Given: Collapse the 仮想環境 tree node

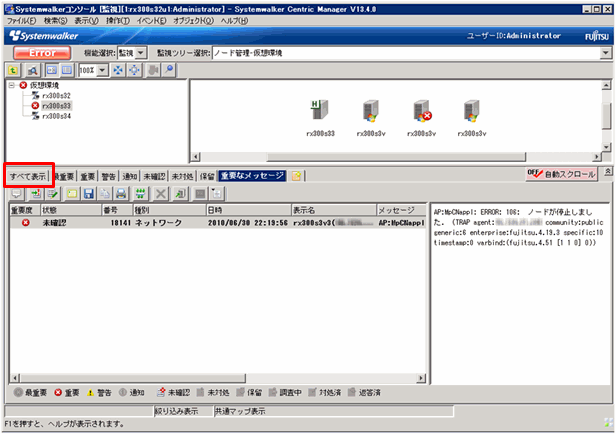Looking at the screenshot, I should click(10, 86).
